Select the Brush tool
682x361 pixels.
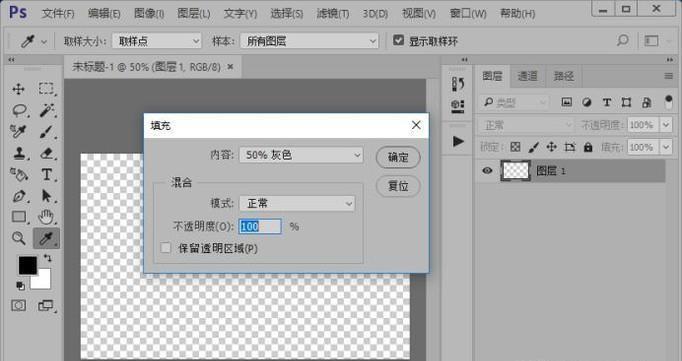[47, 132]
